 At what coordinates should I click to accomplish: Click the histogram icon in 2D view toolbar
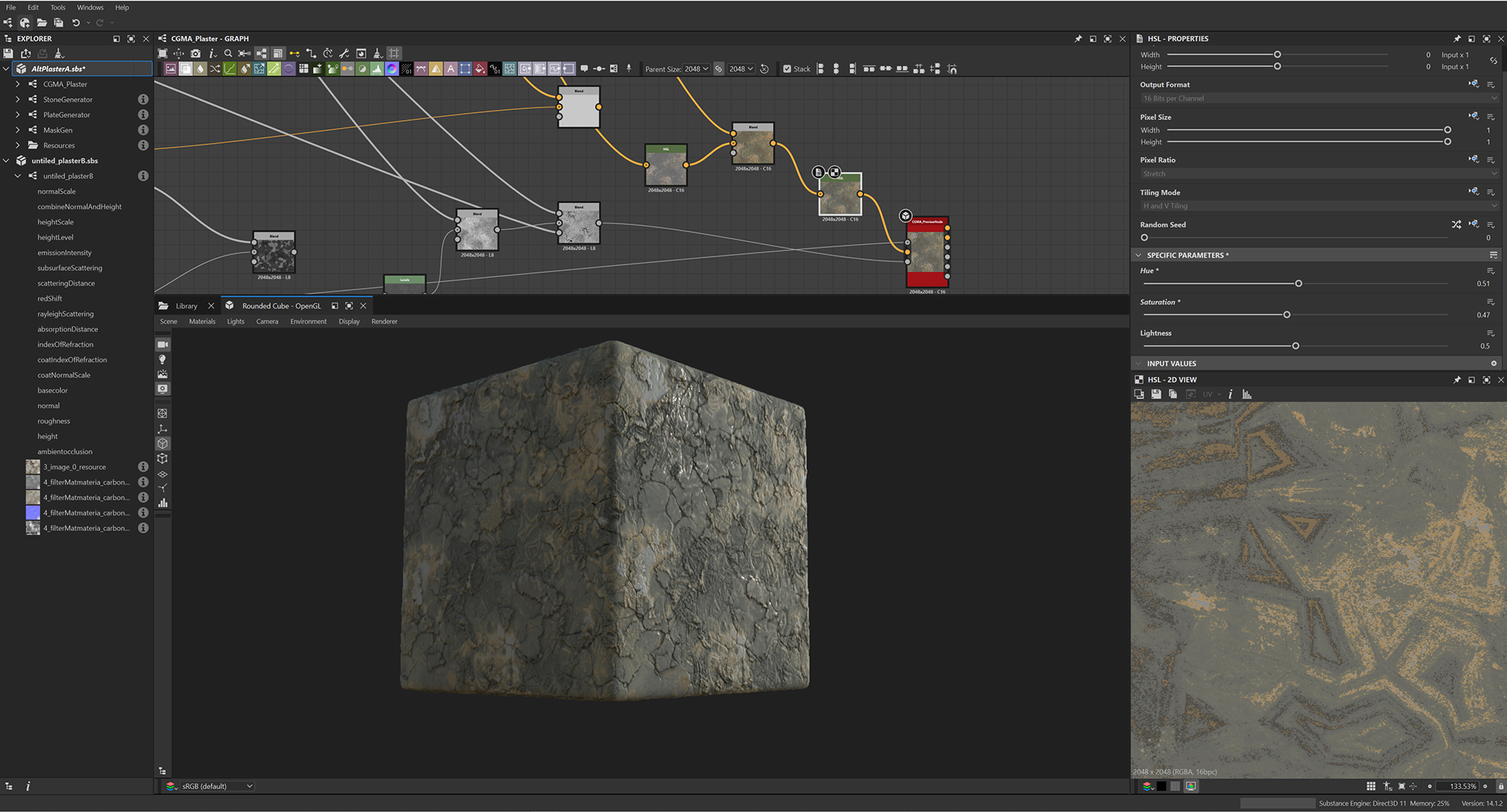point(1246,395)
